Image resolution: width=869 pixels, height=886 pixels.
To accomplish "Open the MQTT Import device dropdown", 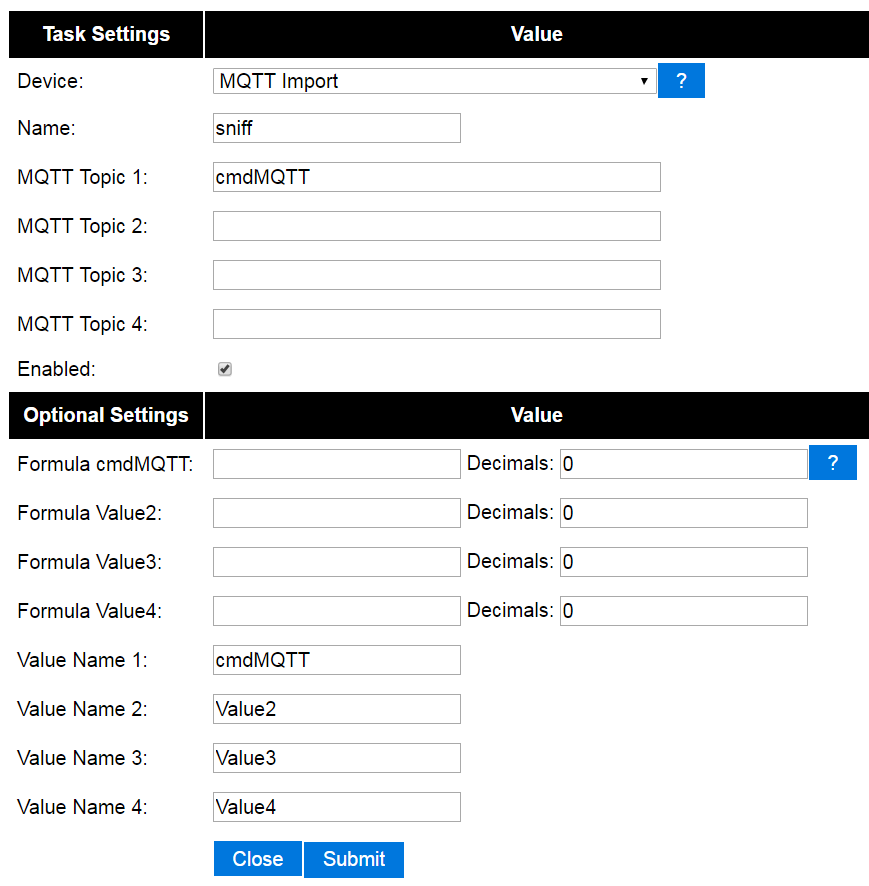I will click(434, 81).
